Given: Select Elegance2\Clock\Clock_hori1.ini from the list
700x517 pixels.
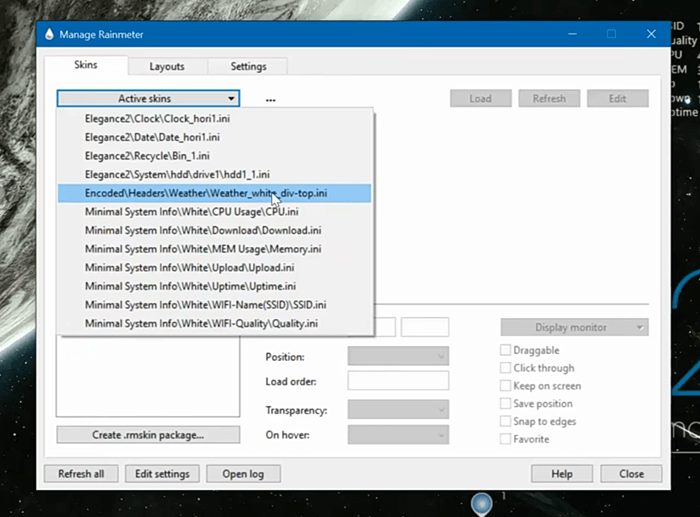Looking at the screenshot, I should pyautogui.click(x=215, y=119).
